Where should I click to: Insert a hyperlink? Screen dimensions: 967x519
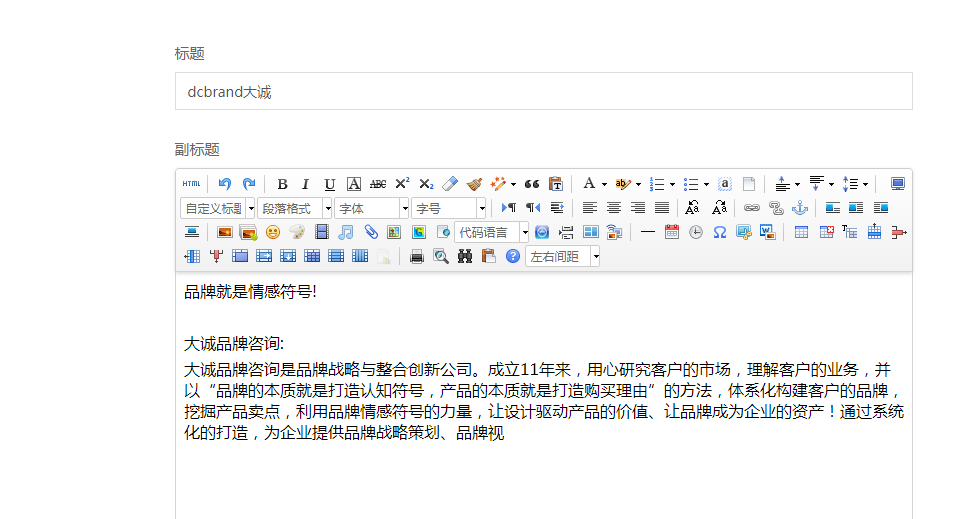coord(751,208)
